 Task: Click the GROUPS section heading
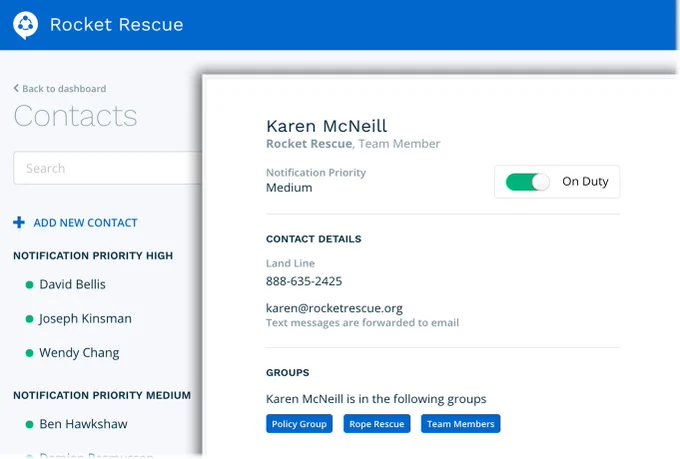(x=288, y=373)
